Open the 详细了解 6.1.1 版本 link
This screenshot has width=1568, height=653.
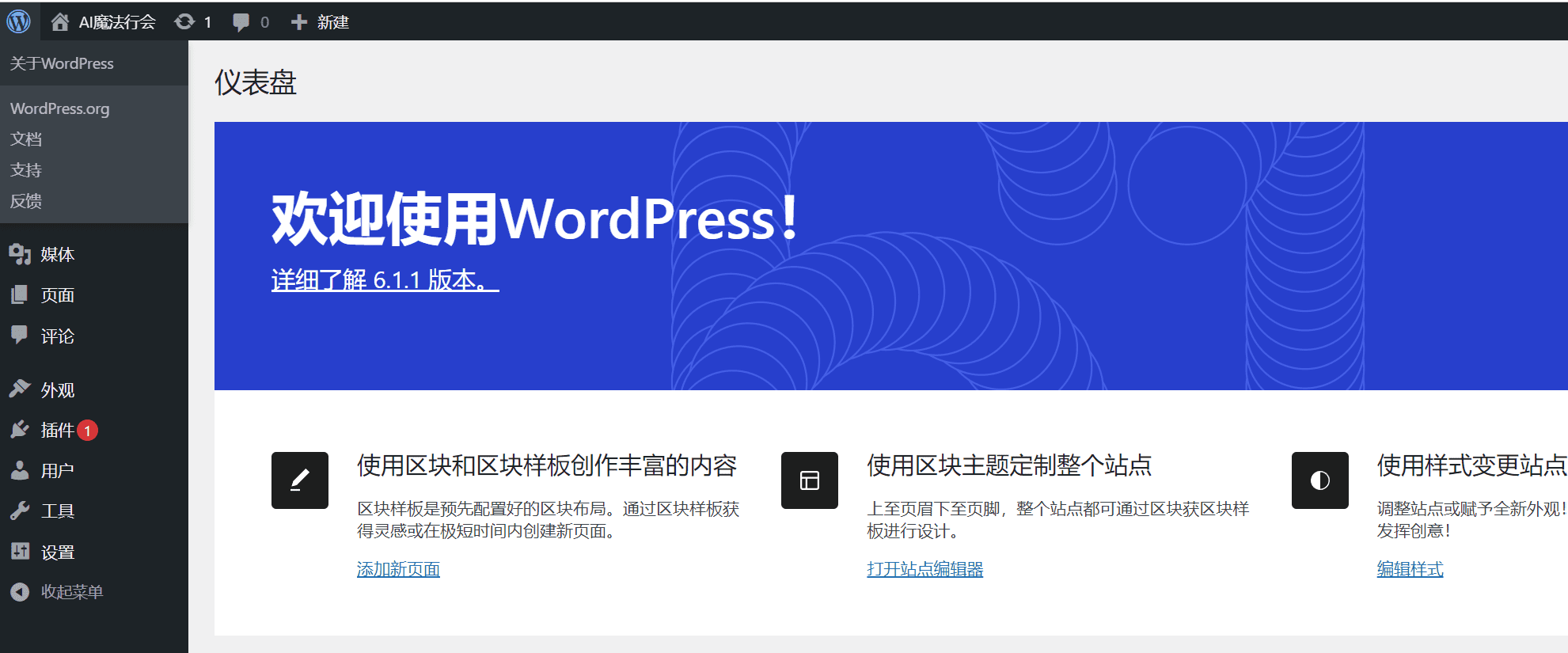[x=385, y=279]
